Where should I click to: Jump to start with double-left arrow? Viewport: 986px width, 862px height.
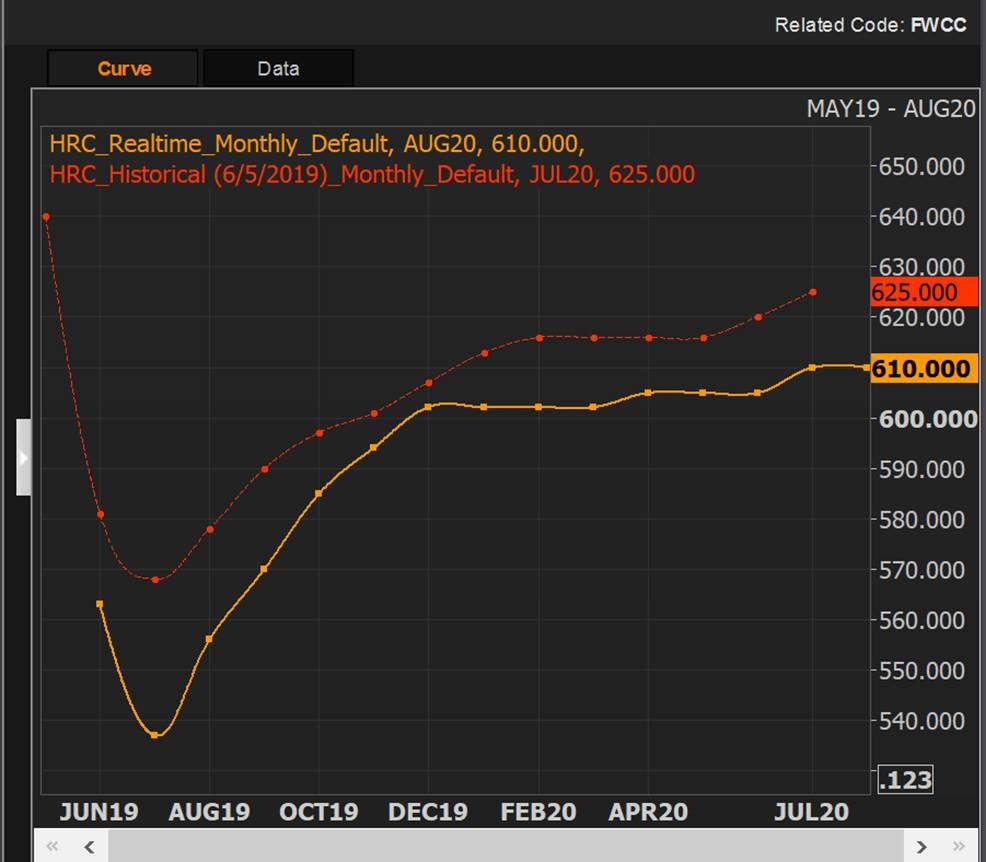point(53,847)
